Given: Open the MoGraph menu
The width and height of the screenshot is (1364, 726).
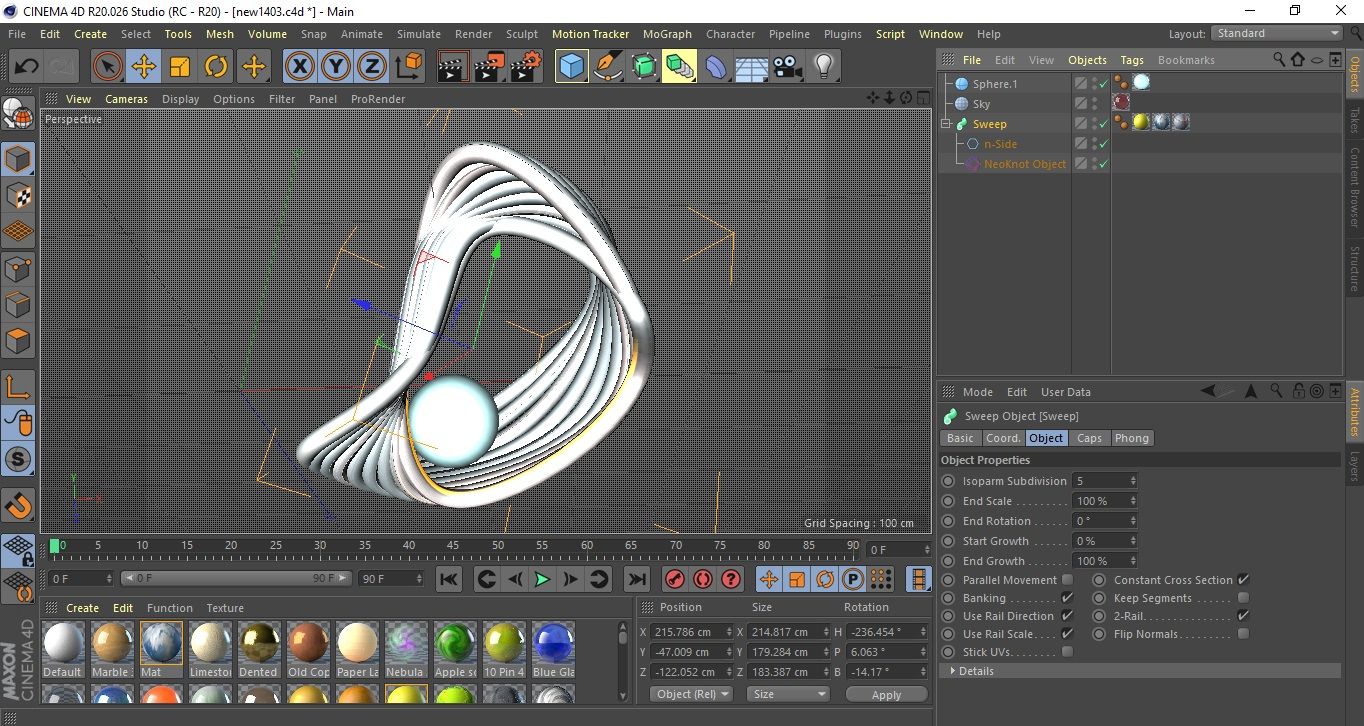Looking at the screenshot, I should click(x=667, y=34).
